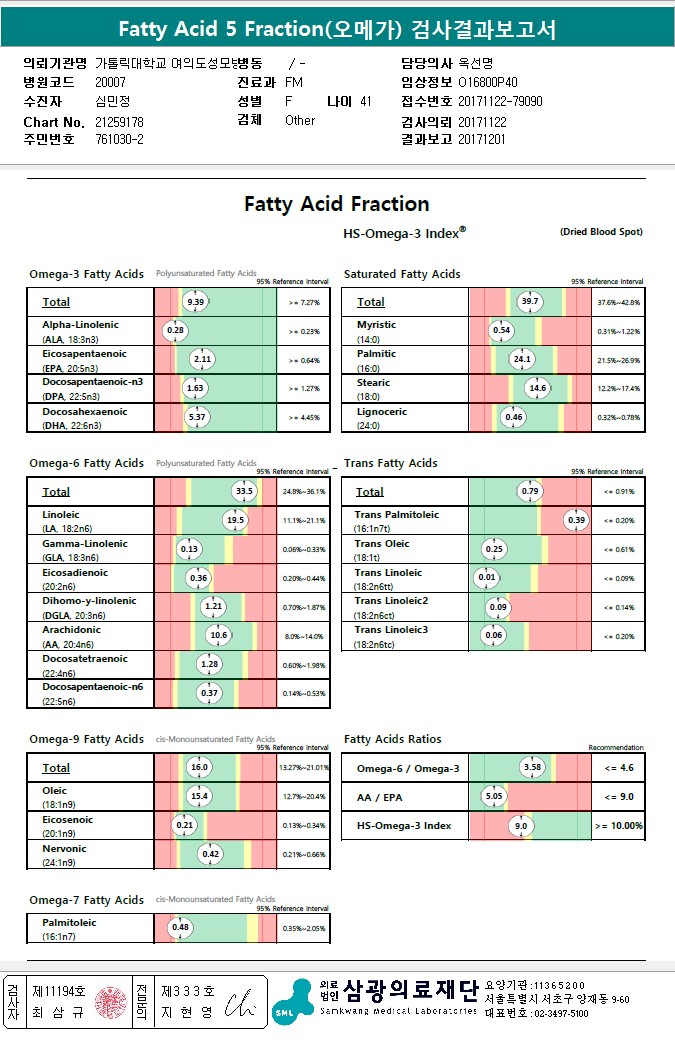Click the Omega-6 Fatty Acids Total link
The width and height of the screenshot is (675, 1040).
[x=56, y=492]
